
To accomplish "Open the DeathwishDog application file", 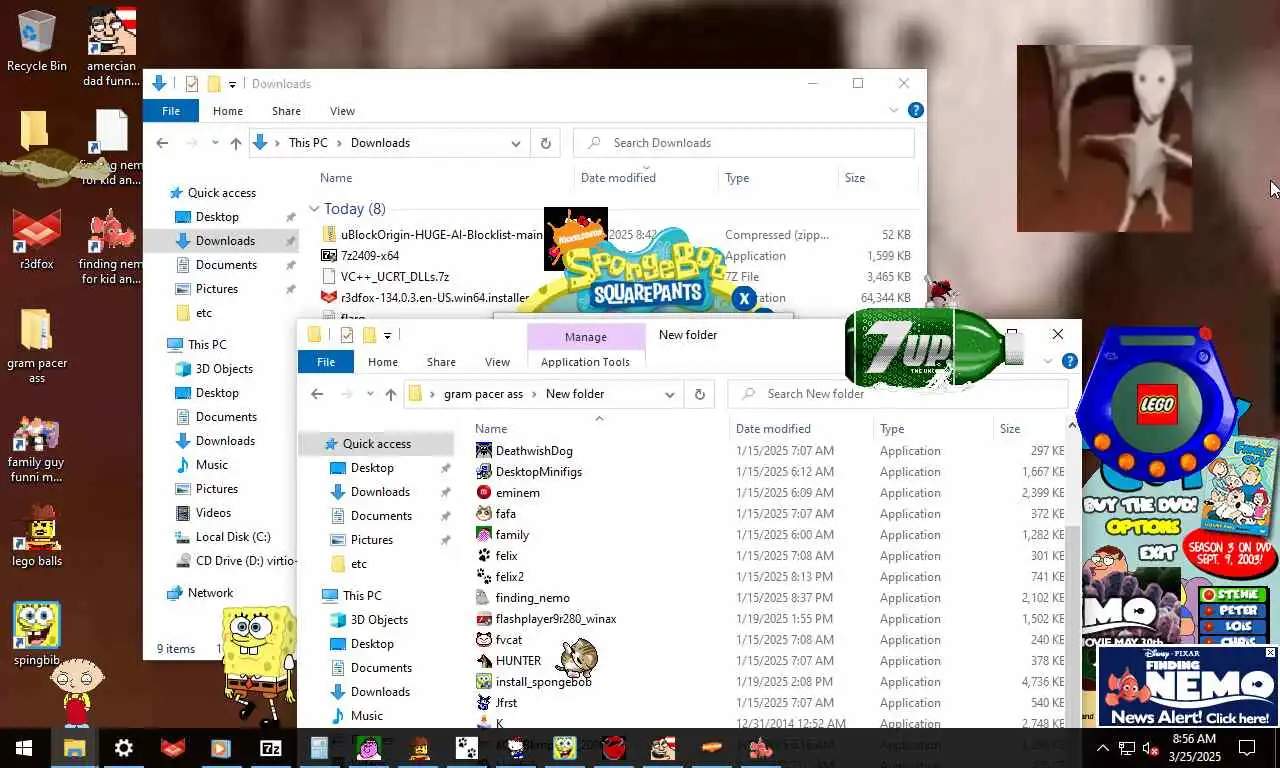I will tap(534, 451).
